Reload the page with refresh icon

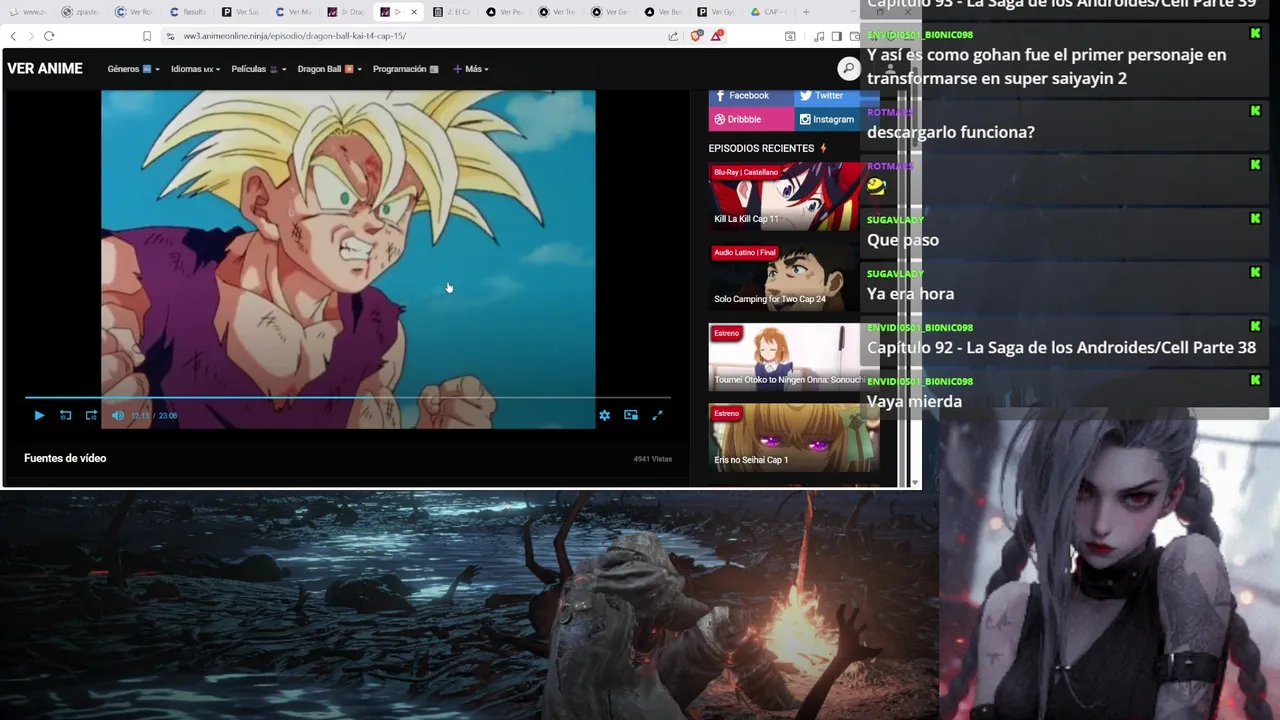(x=49, y=36)
